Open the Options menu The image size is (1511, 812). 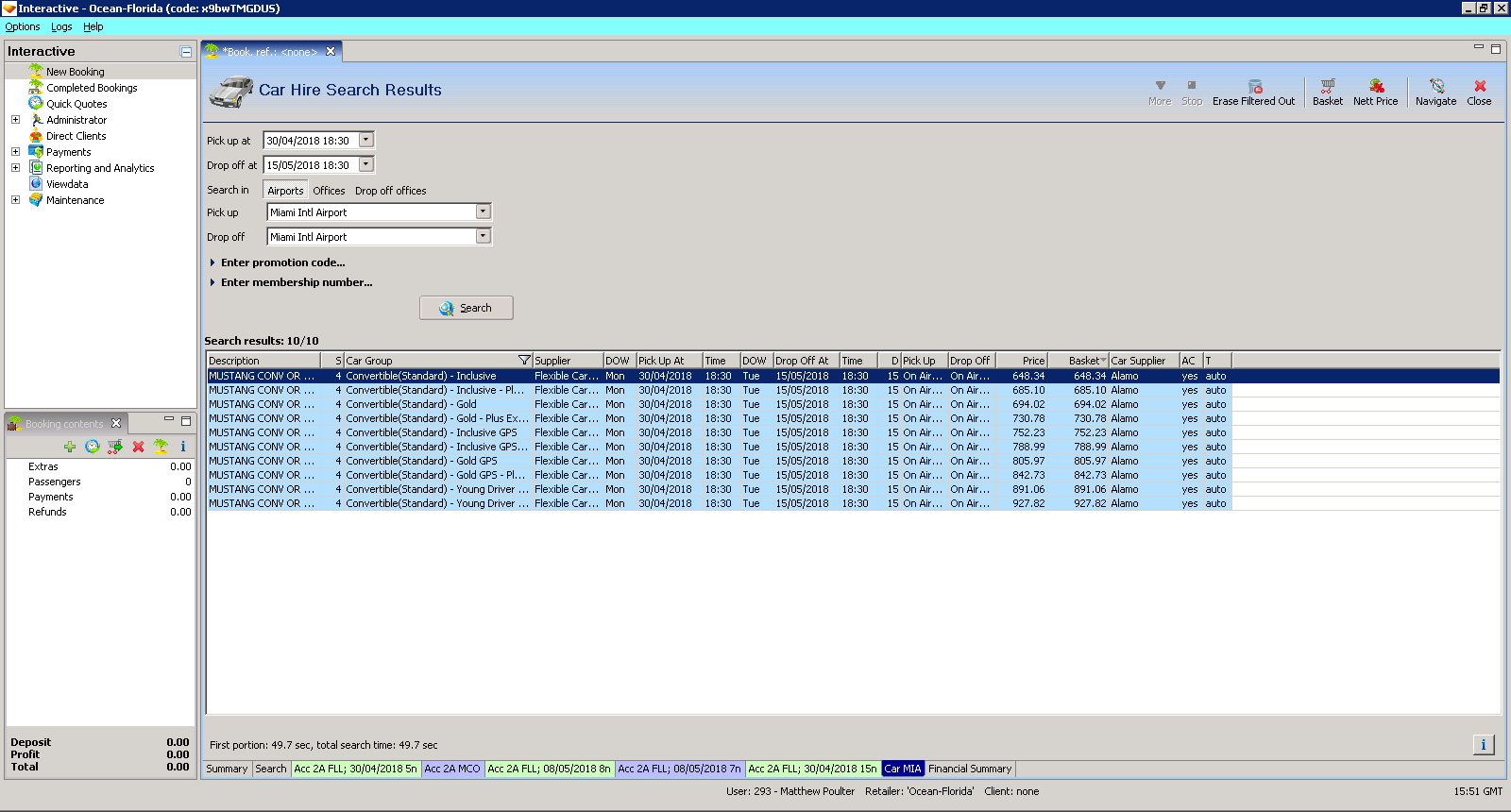coord(23,26)
